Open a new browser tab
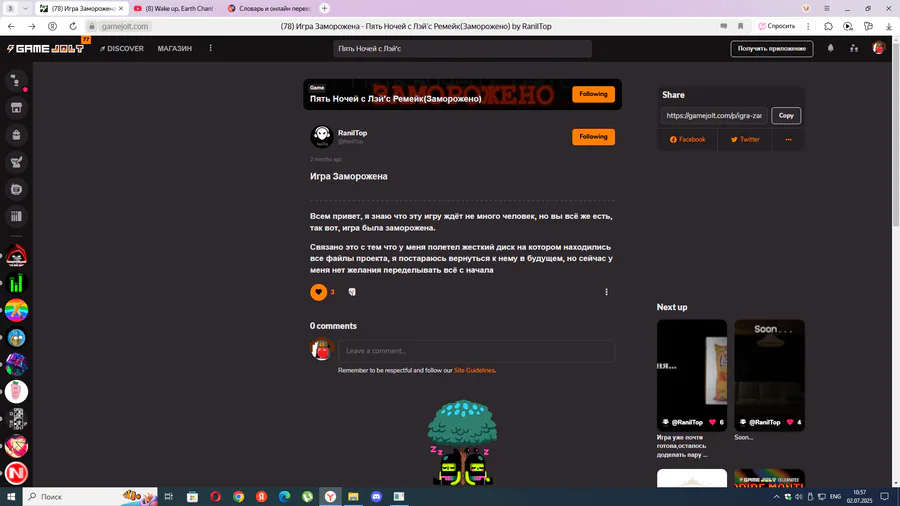The height and width of the screenshot is (506, 900). (324, 9)
